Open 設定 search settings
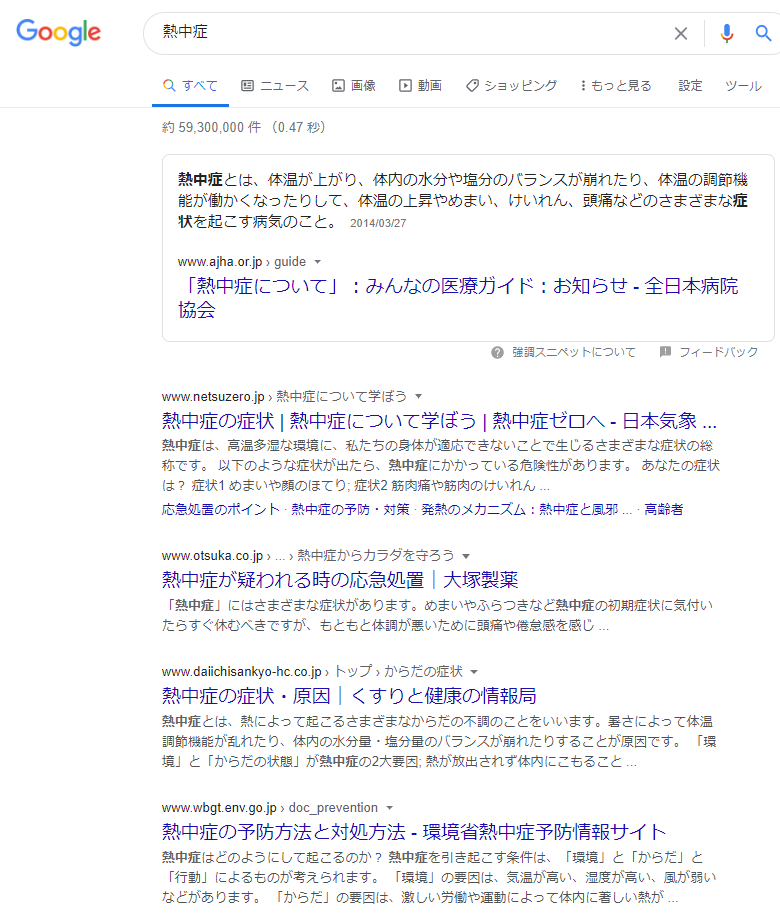This screenshot has height=923, width=780. 690,86
